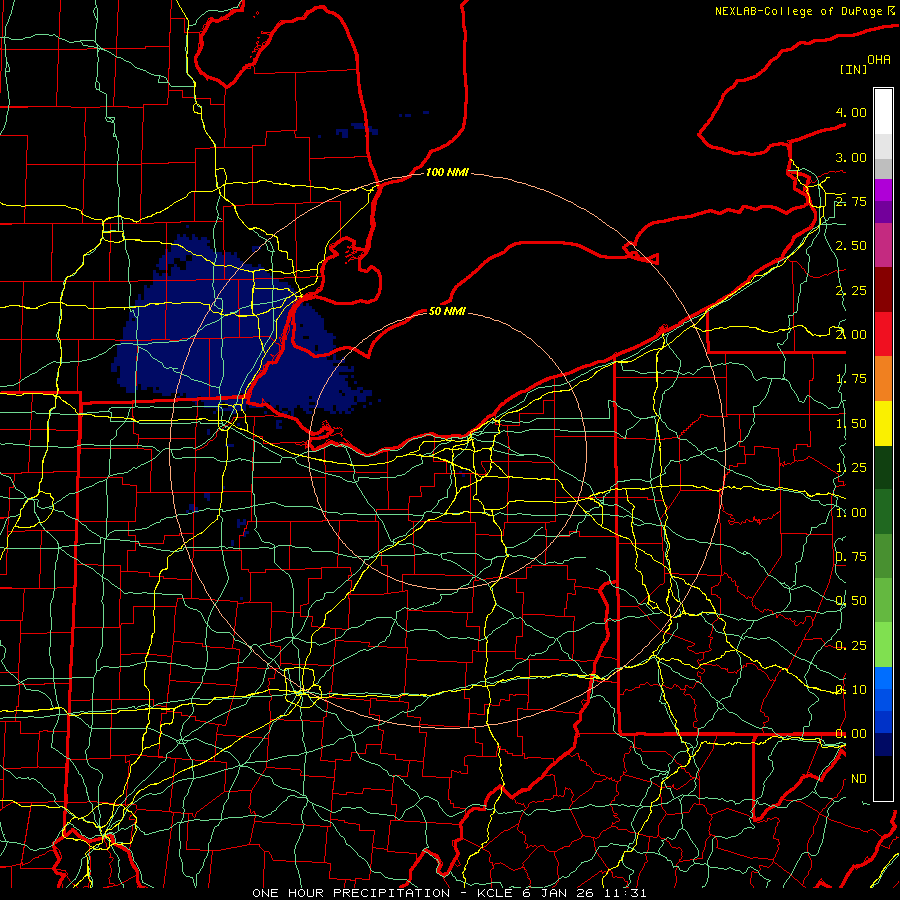
Task: Select the bright red swatch below 2.00
Action: pos(883,334)
